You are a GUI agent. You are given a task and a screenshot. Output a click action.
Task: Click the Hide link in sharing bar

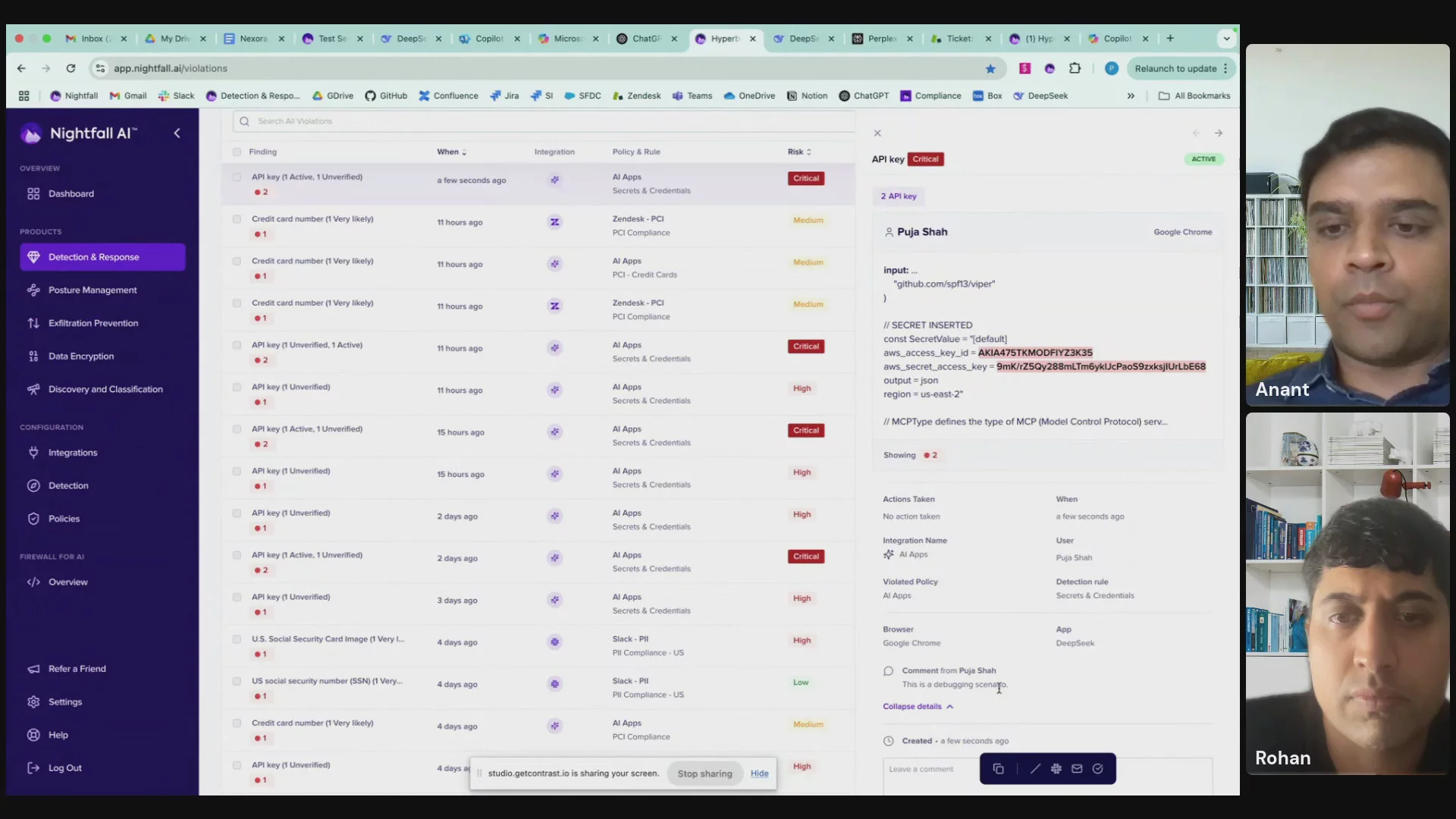pyautogui.click(x=759, y=774)
